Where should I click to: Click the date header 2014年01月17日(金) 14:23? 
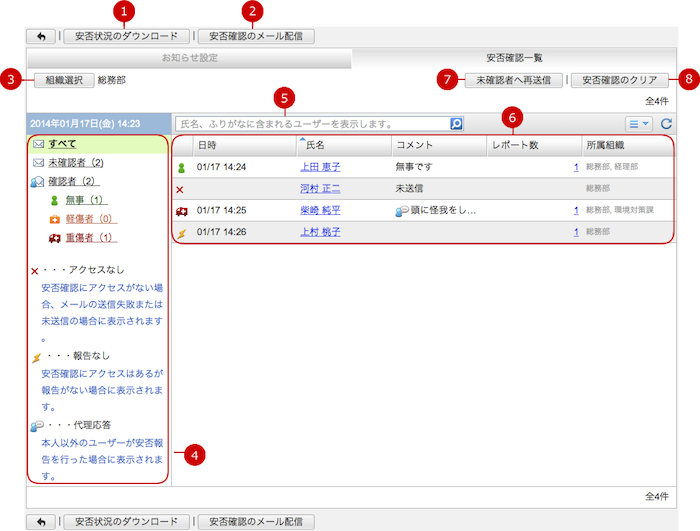point(85,124)
